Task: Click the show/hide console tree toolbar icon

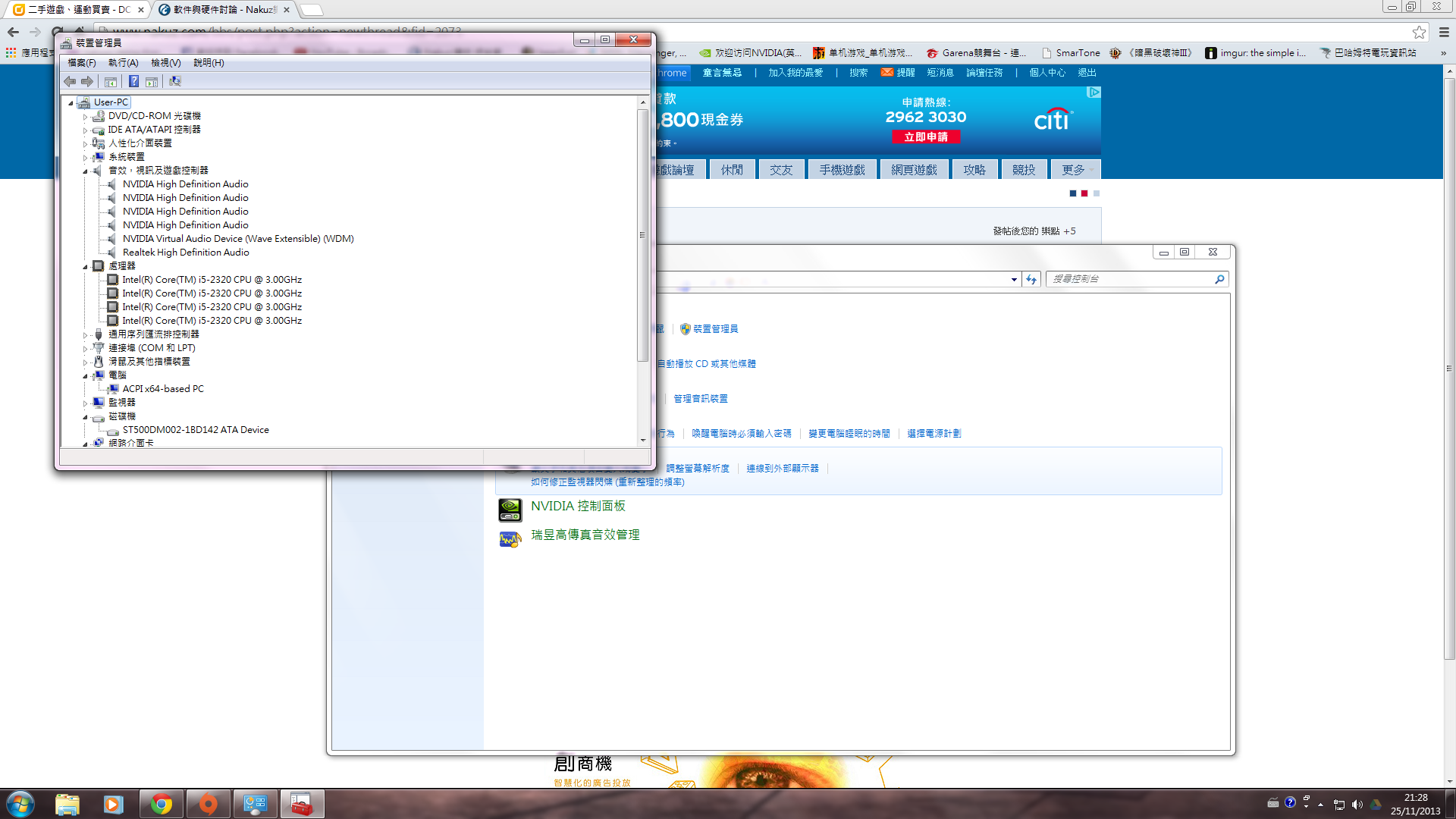Action: [x=111, y=81]
